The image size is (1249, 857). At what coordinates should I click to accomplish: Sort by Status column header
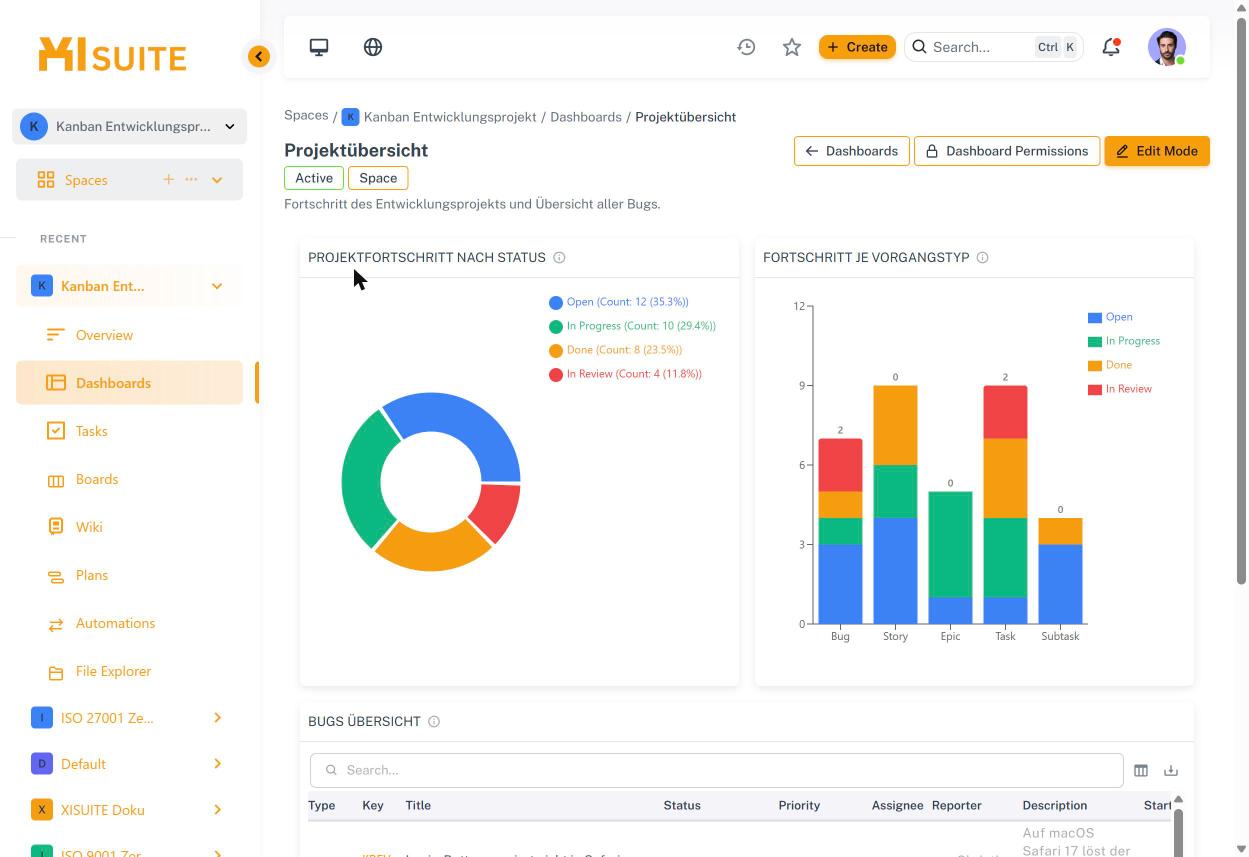coord(682,805)
